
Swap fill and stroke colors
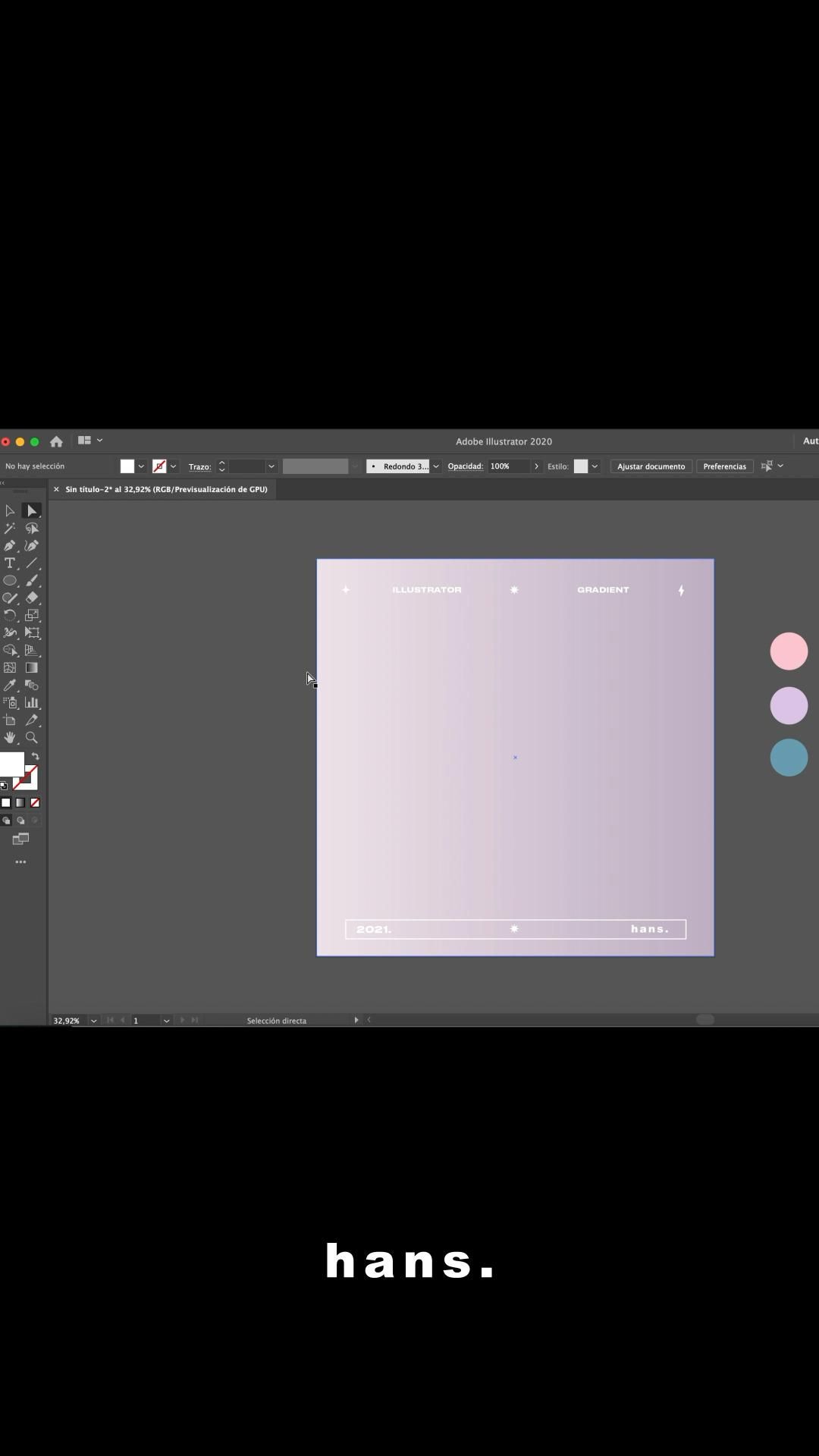point(35,757)
